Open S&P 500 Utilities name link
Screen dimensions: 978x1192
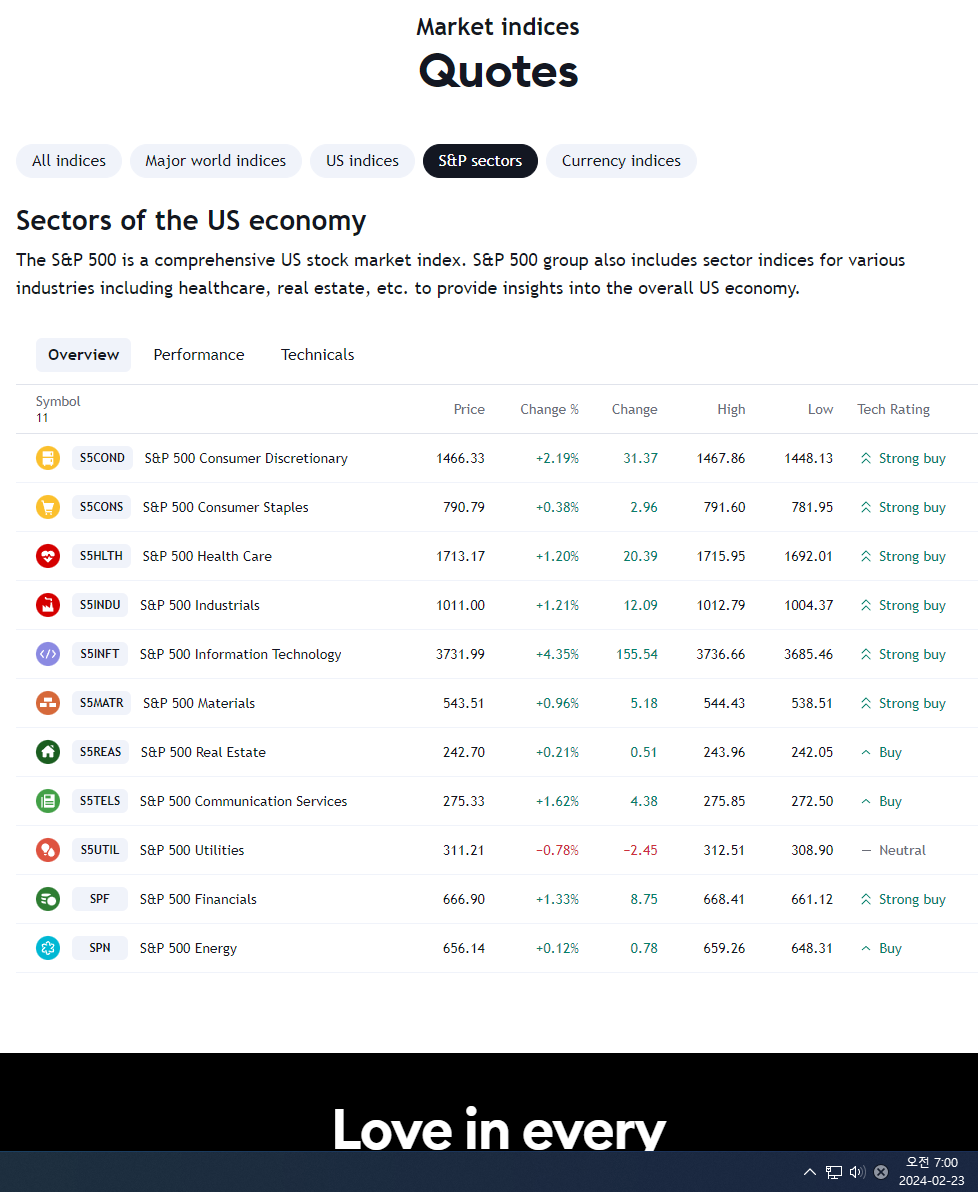(192, 850)
